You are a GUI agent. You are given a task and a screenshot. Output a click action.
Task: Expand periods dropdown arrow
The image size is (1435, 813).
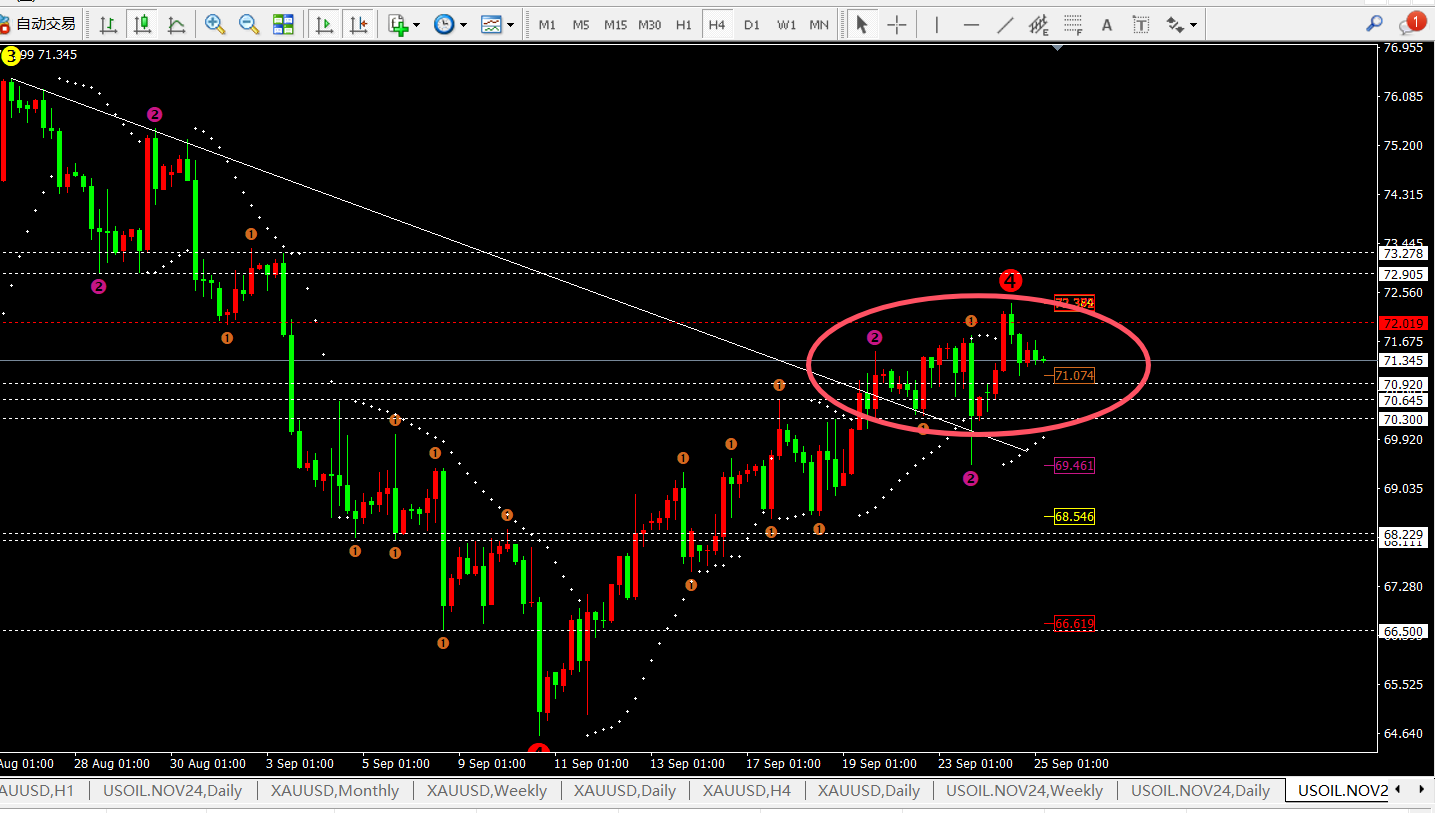(x=464, y=25)
